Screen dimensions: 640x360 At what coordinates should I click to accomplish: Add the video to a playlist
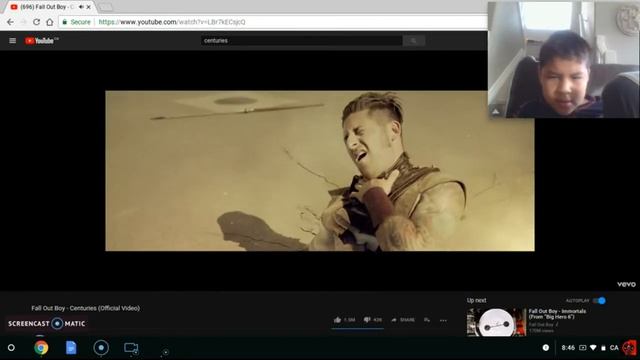(427, 320)
